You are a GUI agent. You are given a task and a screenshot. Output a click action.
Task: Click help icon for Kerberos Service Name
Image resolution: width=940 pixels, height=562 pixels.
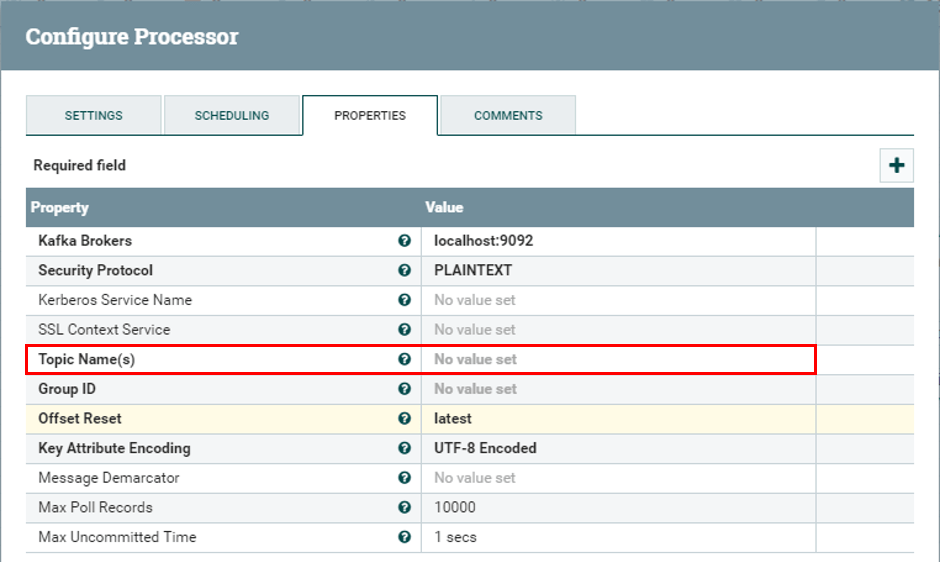[404, 300]
